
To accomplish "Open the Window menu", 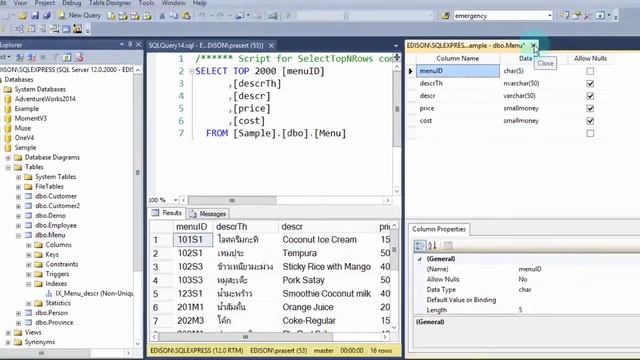I will (x=173, y=3).
